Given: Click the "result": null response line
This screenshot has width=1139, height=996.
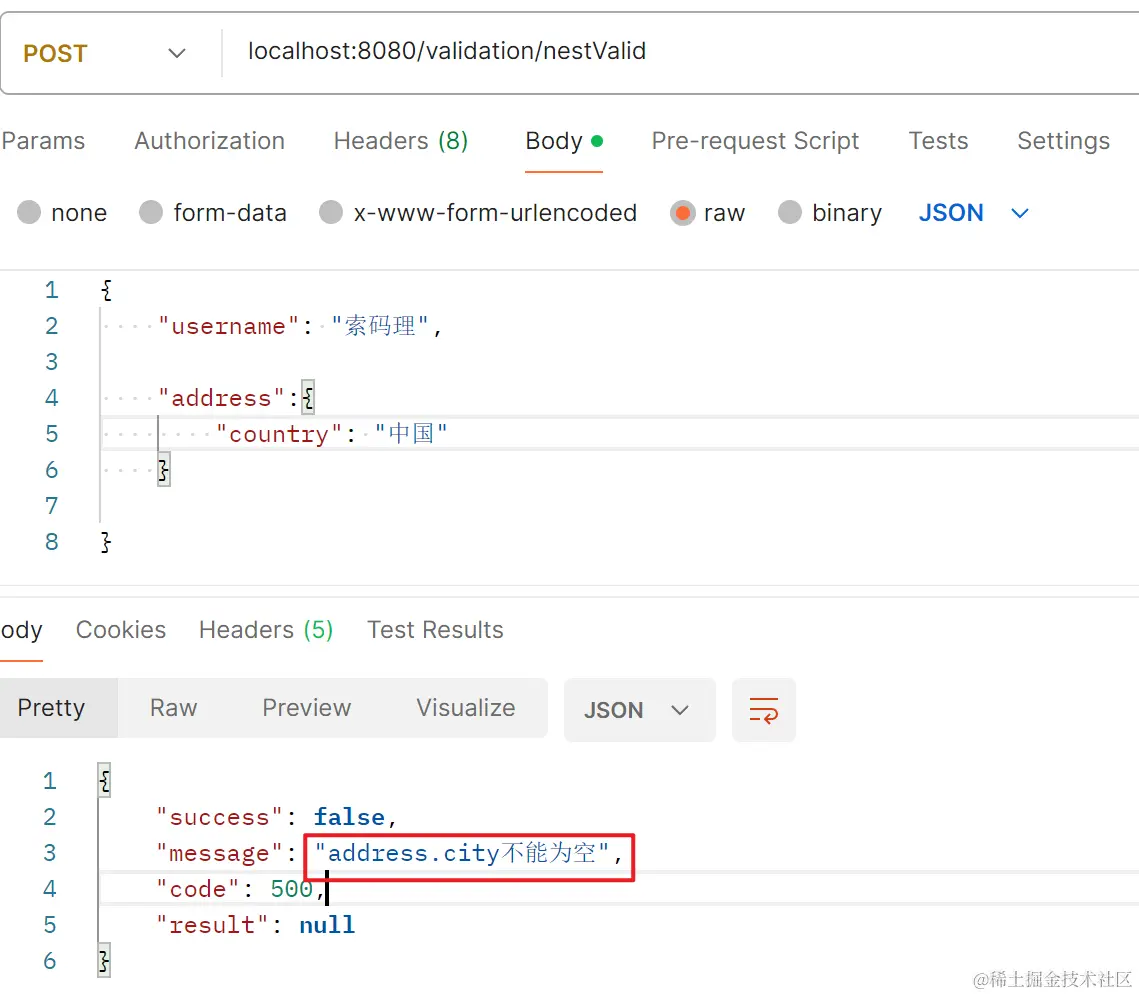Looking at the screenshot, I should (x=255, y=925).
